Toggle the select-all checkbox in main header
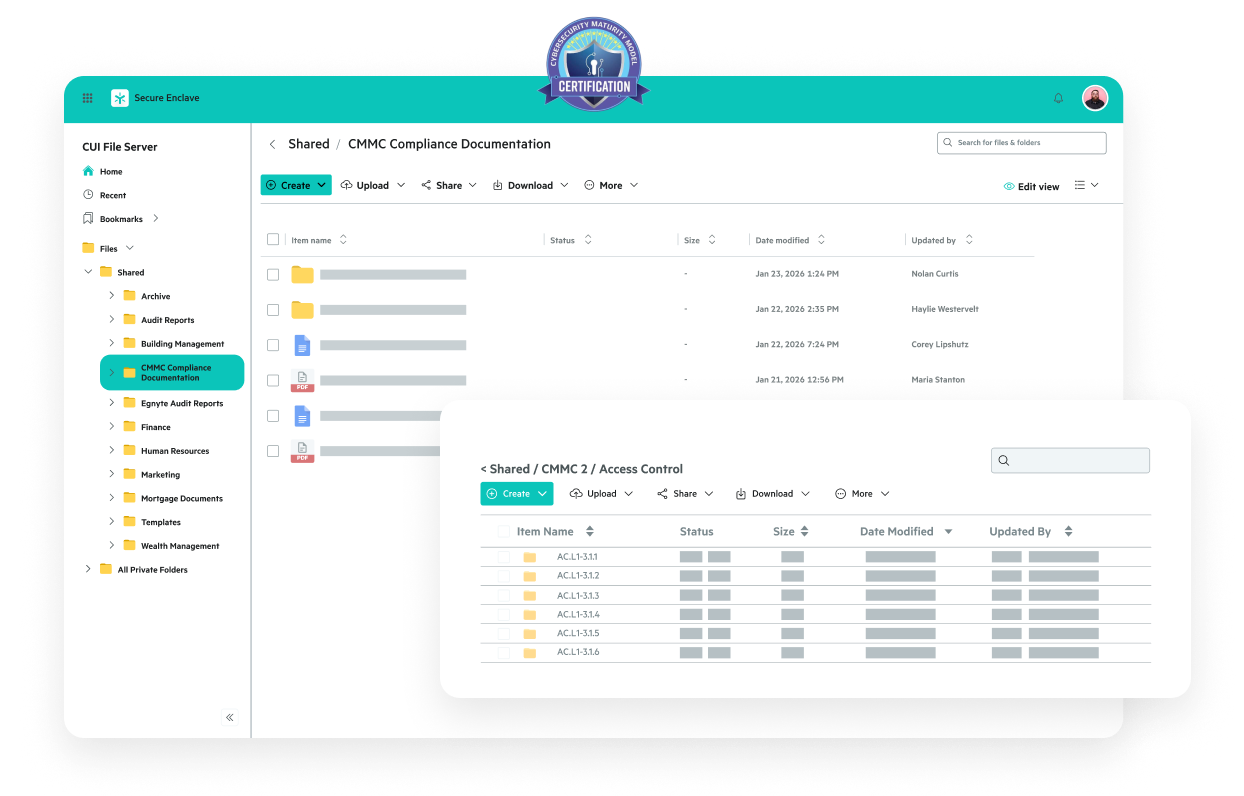 coord(273,239)
